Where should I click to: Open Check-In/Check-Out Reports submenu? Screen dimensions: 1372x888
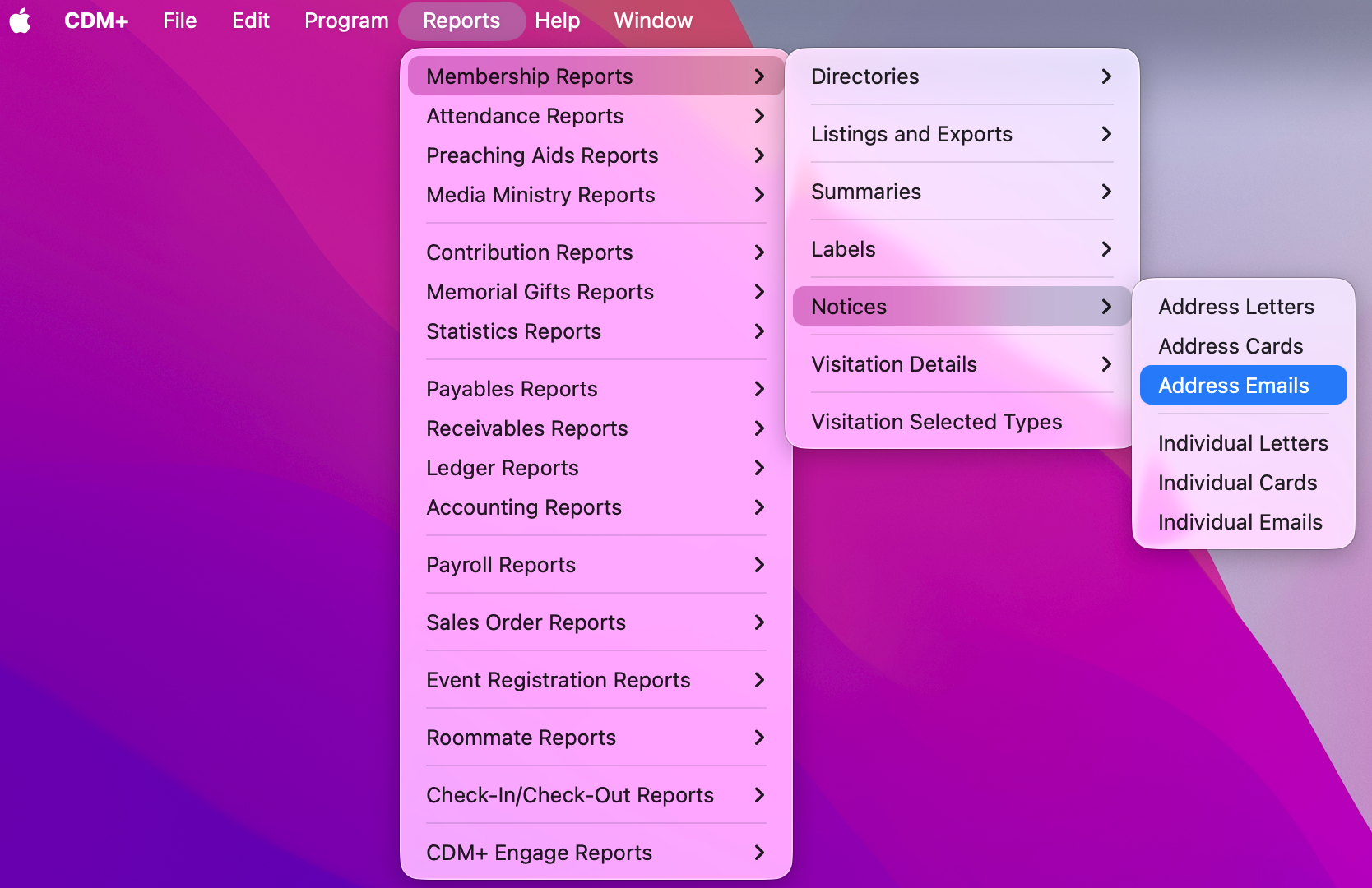(x=596, y=795)
